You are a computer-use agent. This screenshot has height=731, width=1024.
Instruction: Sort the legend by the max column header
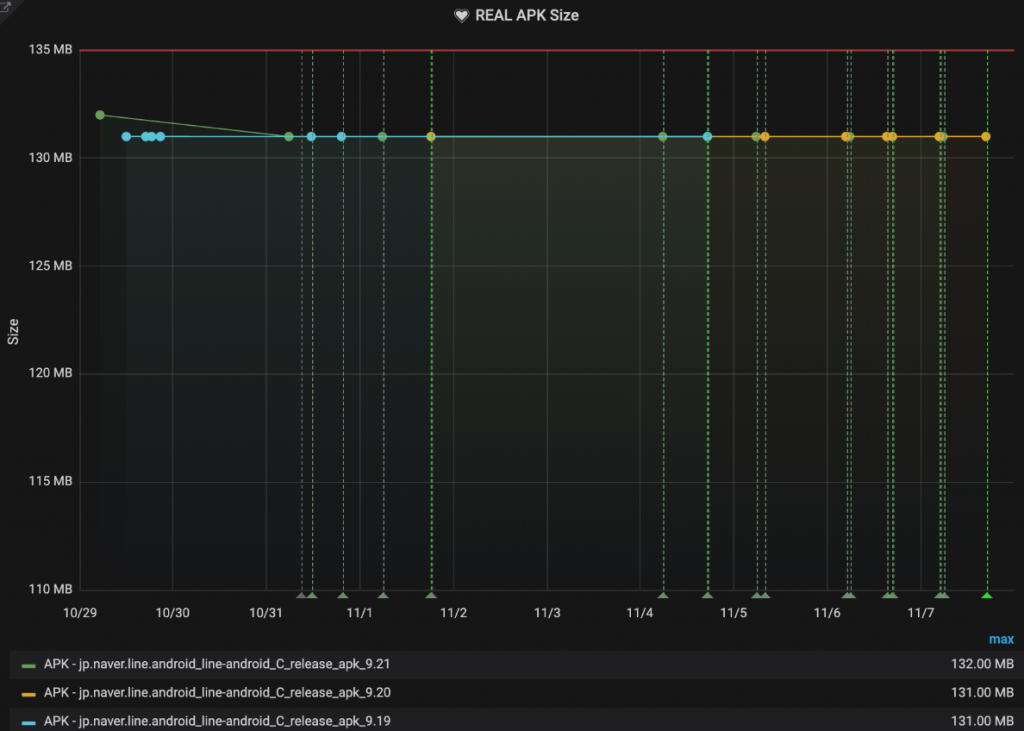[x=1001, y=639]
